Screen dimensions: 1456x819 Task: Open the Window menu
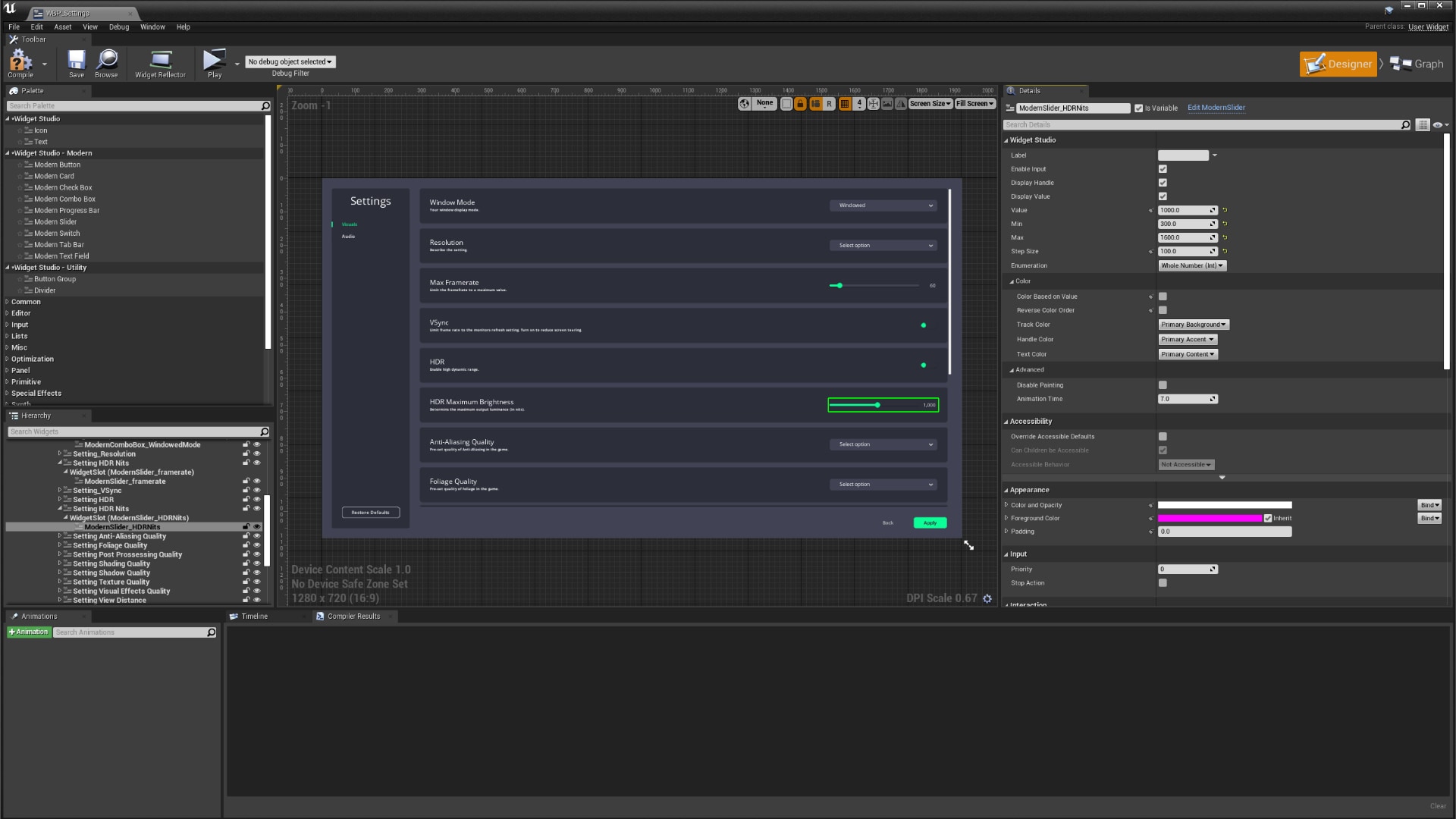pyautogui.click(x=152, y=27)
